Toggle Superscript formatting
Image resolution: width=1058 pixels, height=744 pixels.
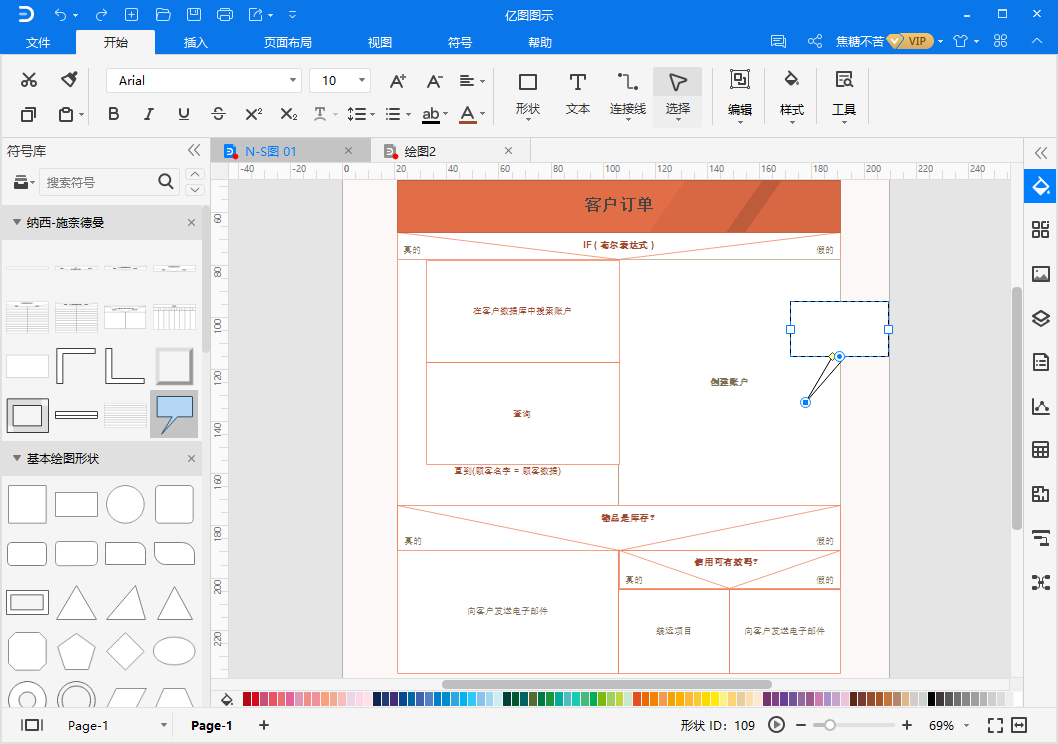pyautogui.click(x=254, y=114)
